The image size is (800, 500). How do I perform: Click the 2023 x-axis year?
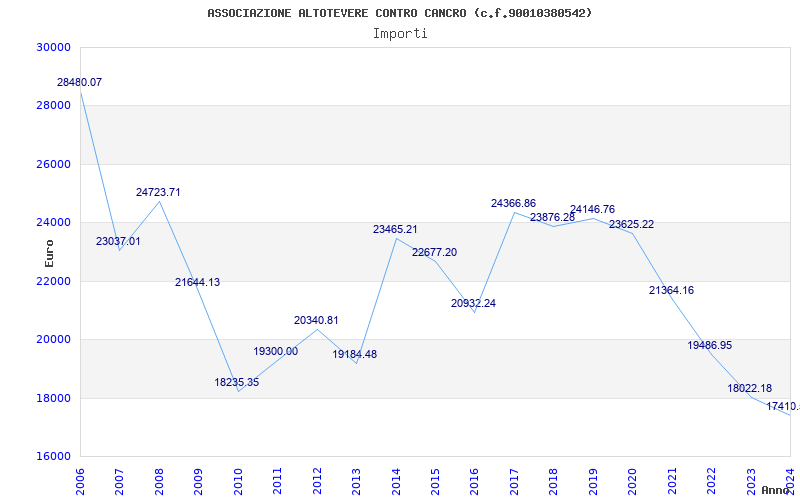(751, 481)
